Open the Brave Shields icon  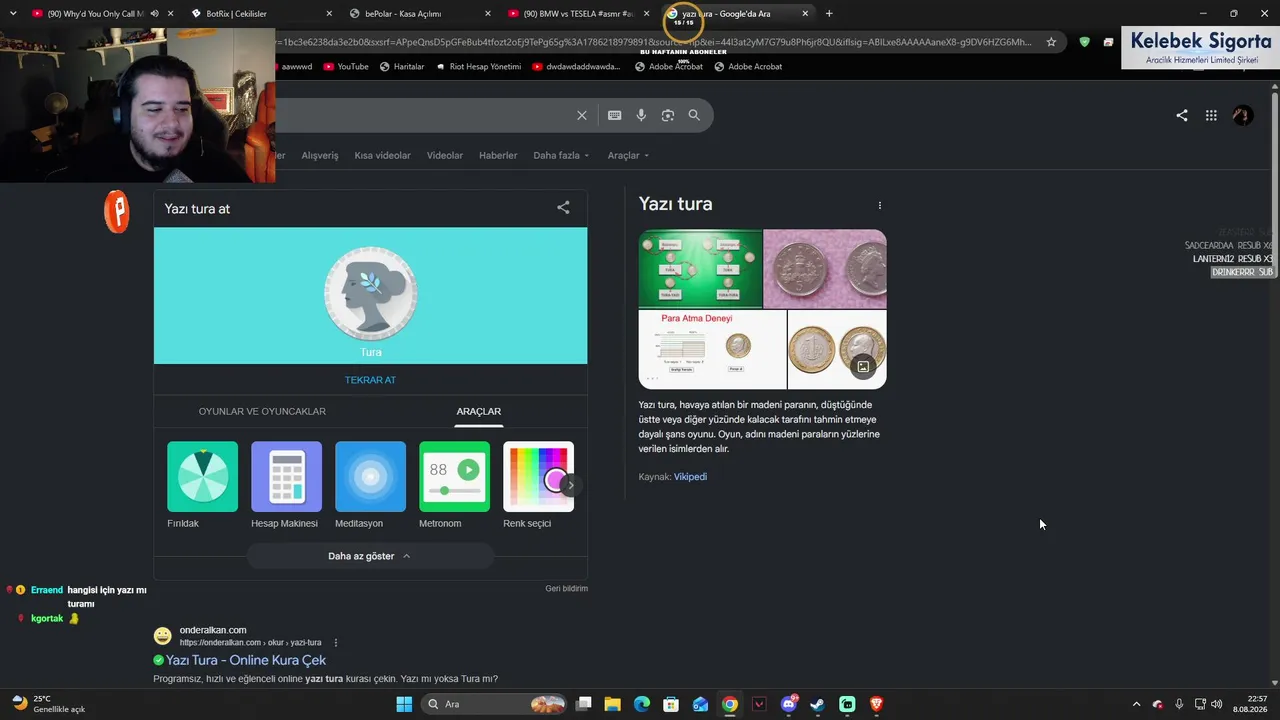point(1085,42)
